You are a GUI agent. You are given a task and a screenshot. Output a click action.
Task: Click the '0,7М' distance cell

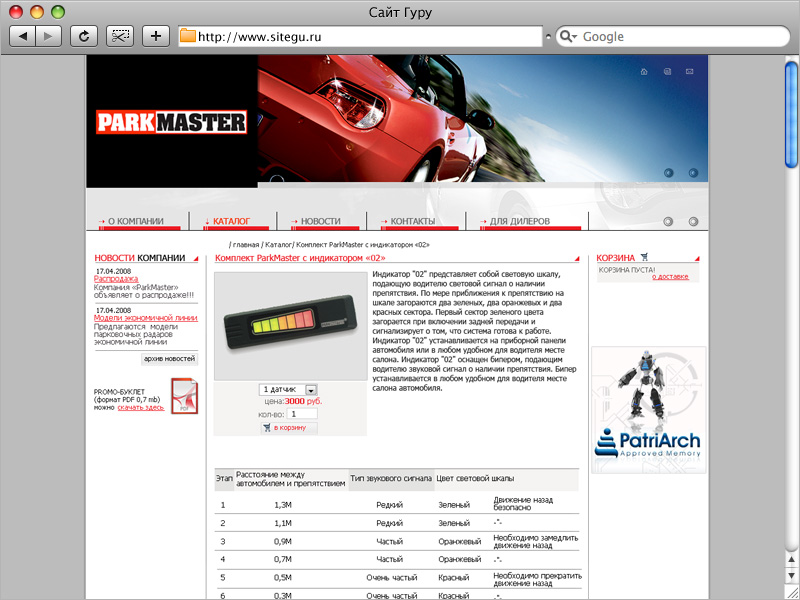[x=283, y=559]
